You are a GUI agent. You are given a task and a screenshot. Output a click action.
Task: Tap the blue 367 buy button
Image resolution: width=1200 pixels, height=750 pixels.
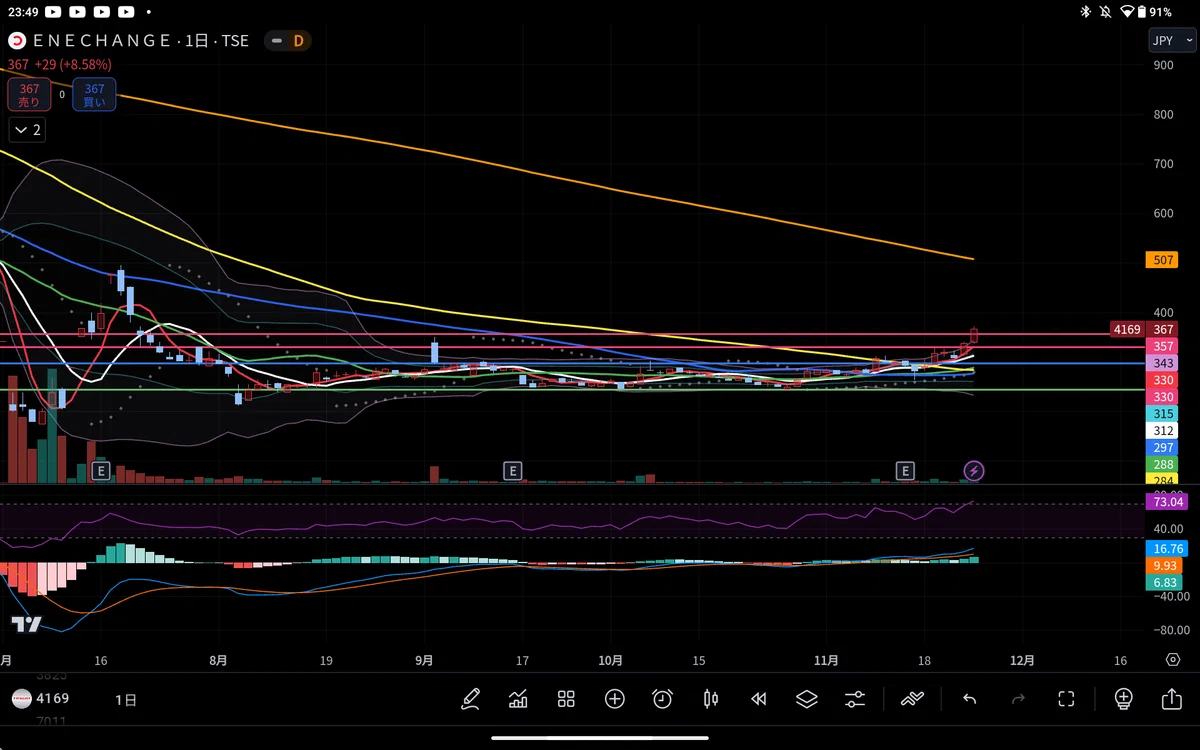click(94, 95)
